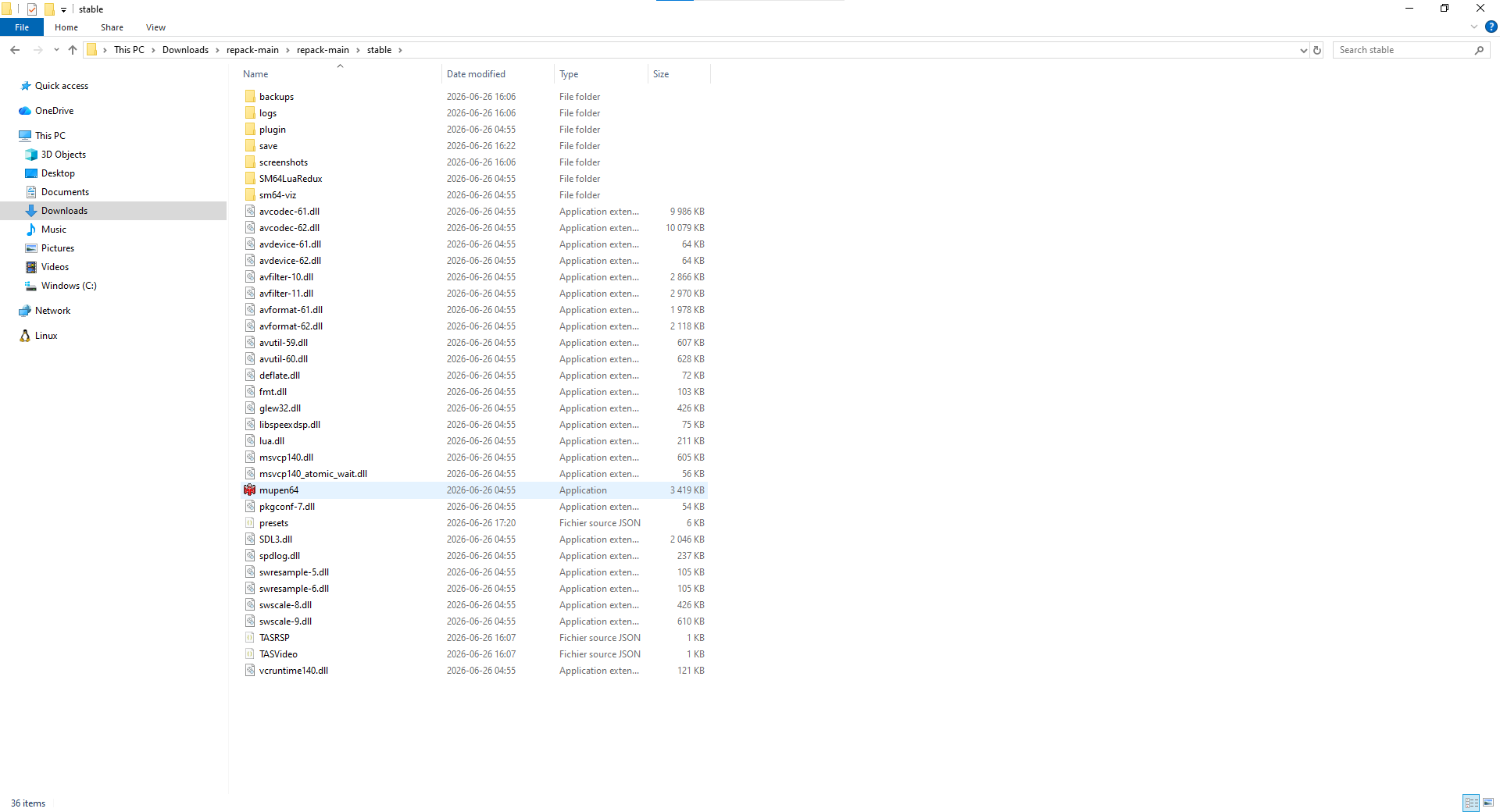Open the File menu
Image resolution: width=1500 pixels, height=812 pixels.
point(22,27)
